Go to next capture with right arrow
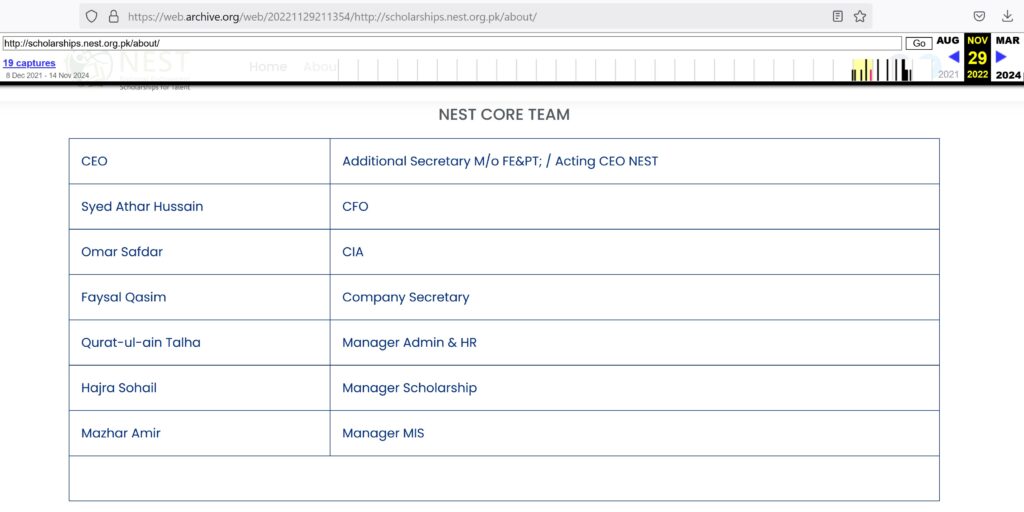The width and height of the screenshot is (1024, 512). pyautogui.click(x=1001, y=57)
